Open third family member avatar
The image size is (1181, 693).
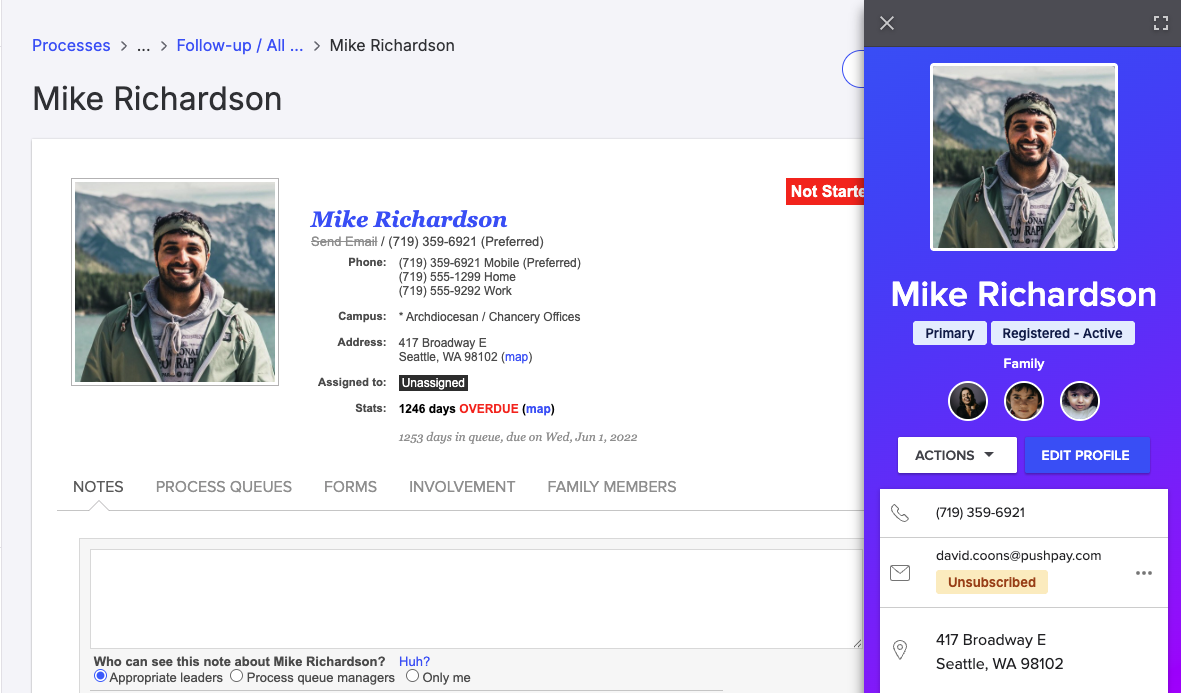click(1079, 401)
